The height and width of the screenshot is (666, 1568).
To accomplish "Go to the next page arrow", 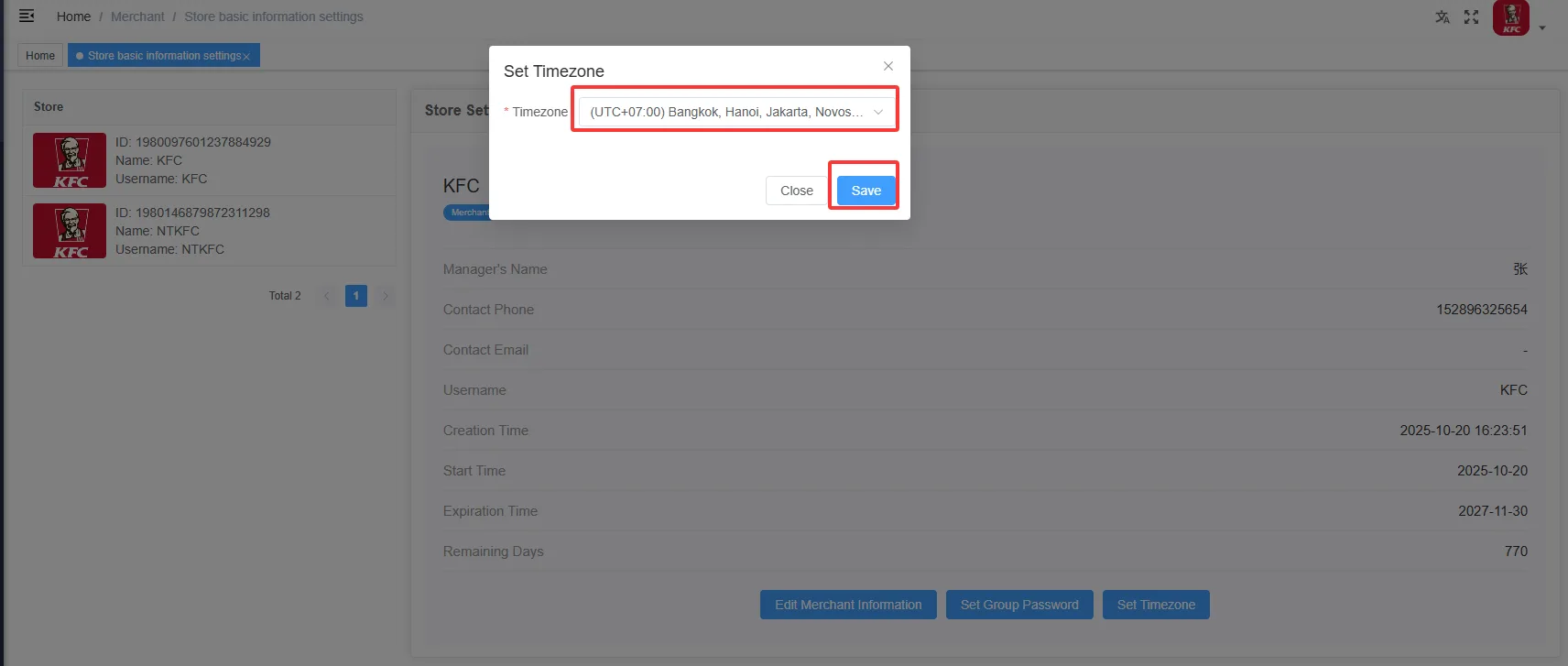I will [x=386, y=296].
